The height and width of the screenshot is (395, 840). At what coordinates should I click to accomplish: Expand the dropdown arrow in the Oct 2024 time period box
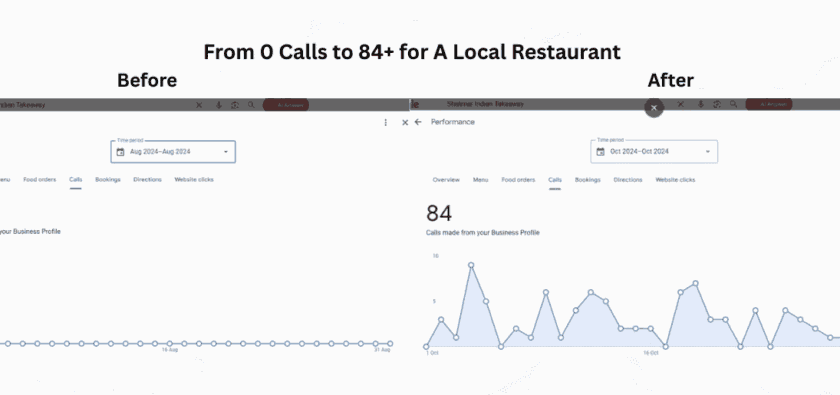tap(708, 152)
